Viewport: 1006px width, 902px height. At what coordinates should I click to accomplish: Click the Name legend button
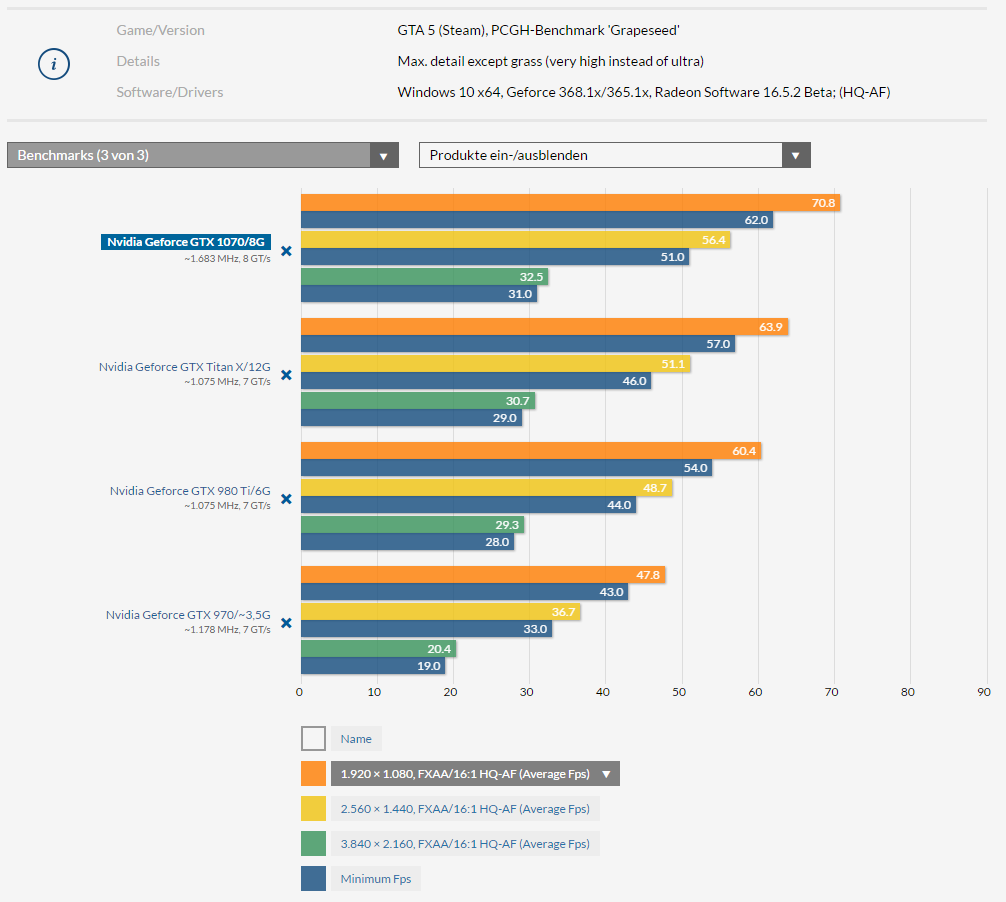coord(356,738)
